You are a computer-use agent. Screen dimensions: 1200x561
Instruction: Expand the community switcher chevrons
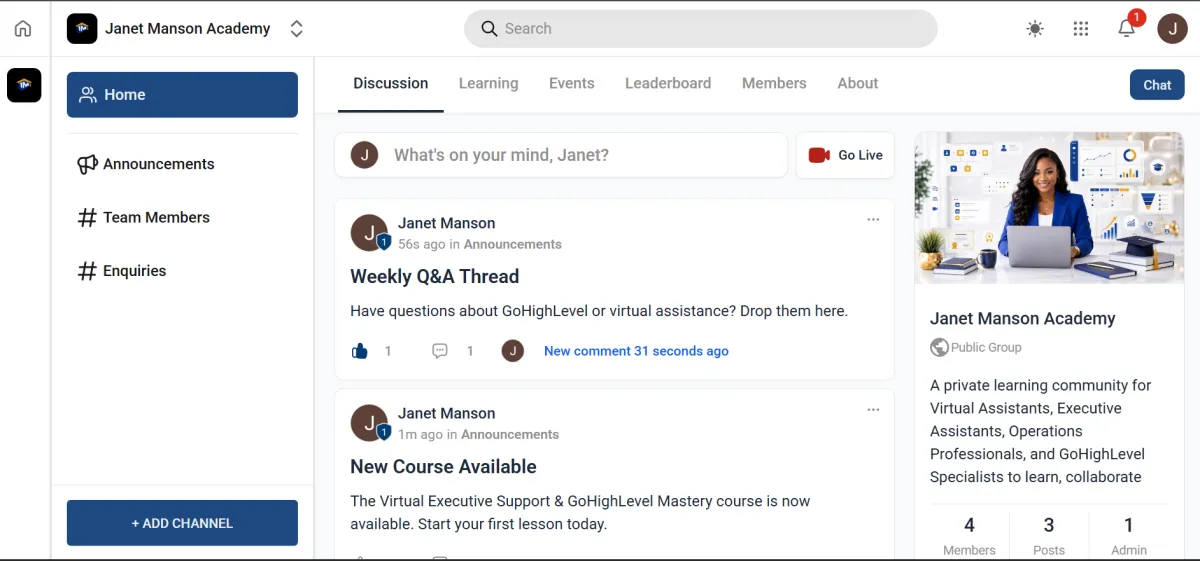click(x=296, y=29)
